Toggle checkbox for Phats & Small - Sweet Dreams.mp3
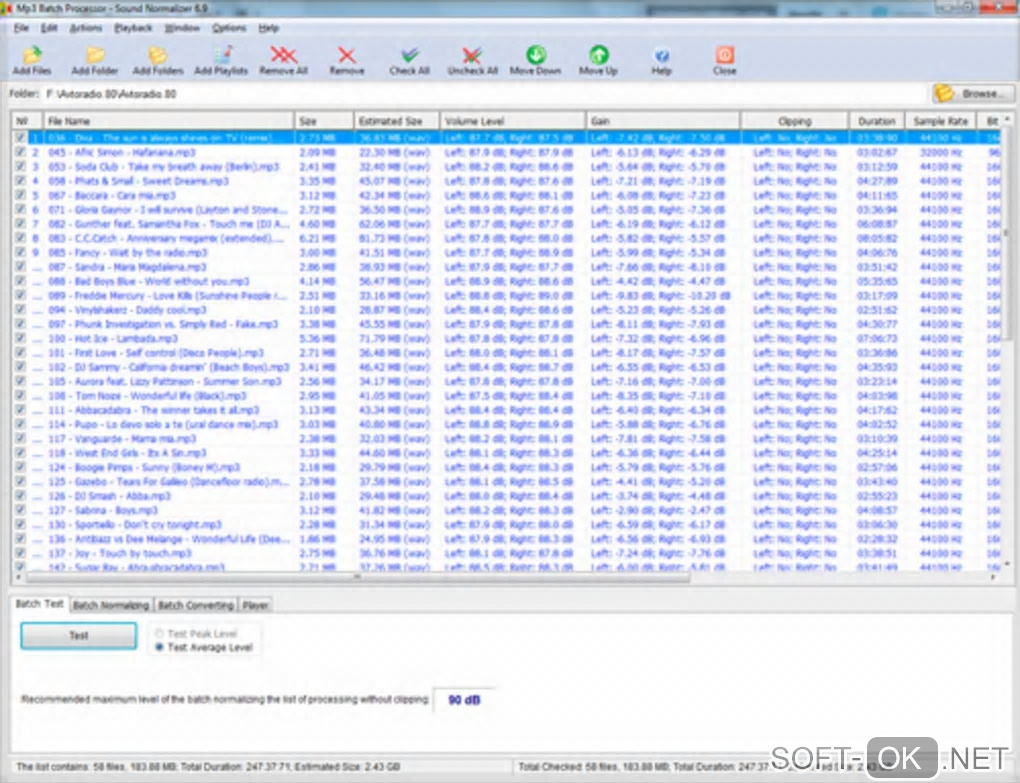Viewport: 1020px width, 783px height. [x=21, y=181]
